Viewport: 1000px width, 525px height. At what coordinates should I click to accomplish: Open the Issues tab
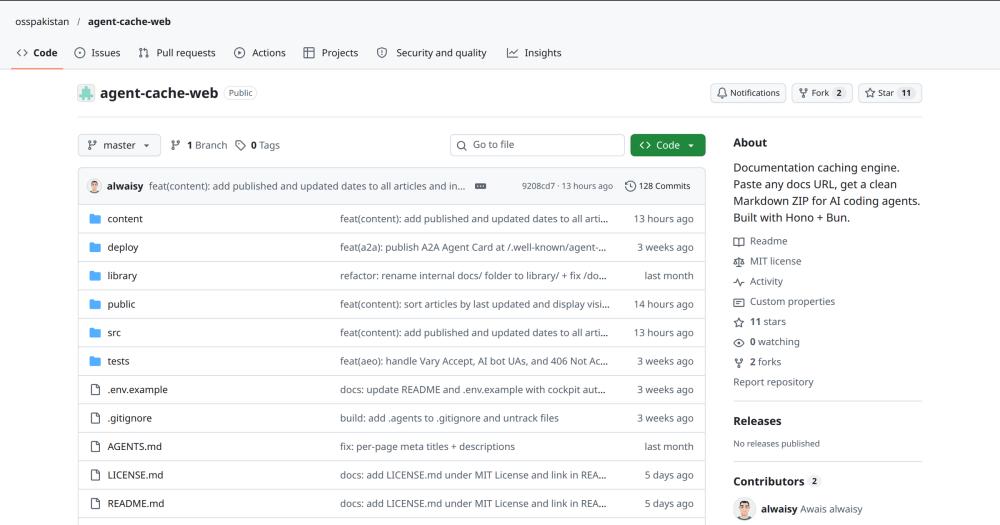point(97,53)
